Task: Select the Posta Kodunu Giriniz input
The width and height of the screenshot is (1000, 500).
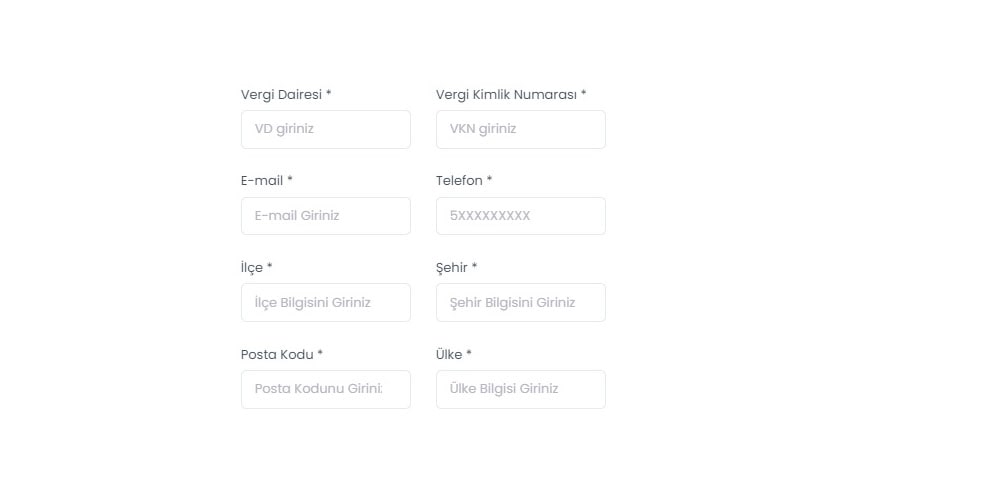Action: (x=326, y=389)
